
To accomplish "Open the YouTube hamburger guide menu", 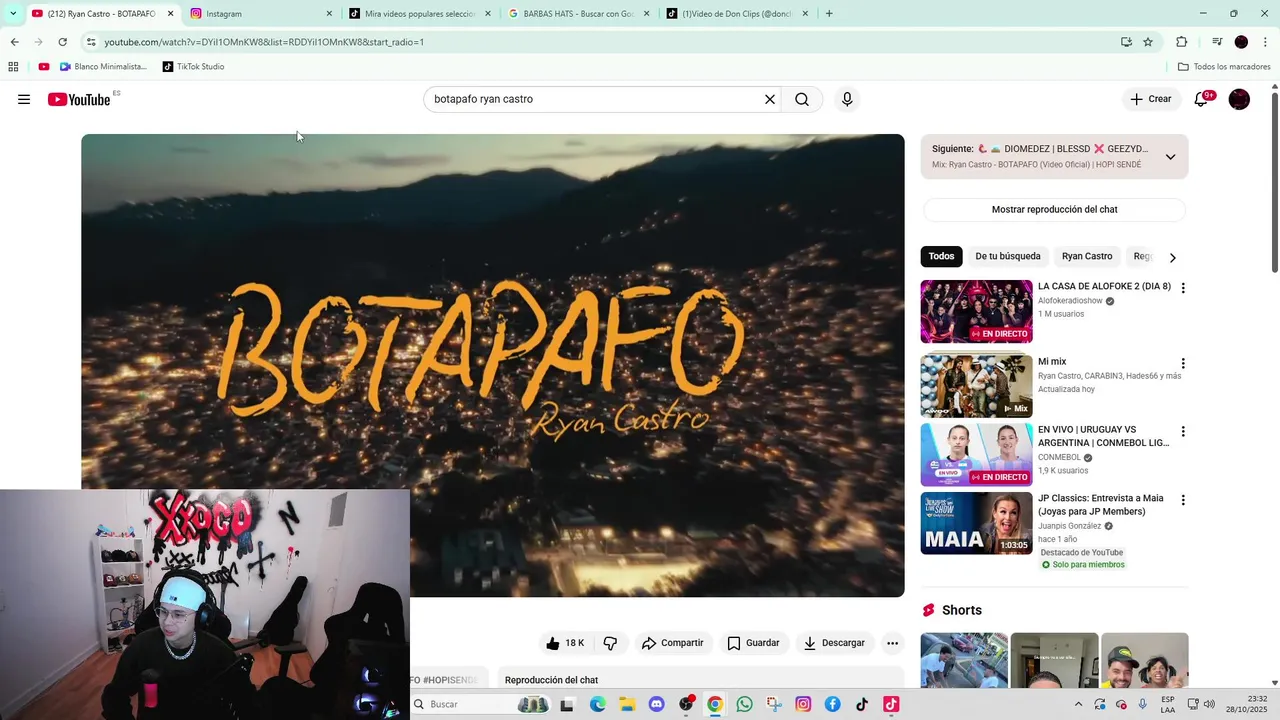I will [24, 99].
